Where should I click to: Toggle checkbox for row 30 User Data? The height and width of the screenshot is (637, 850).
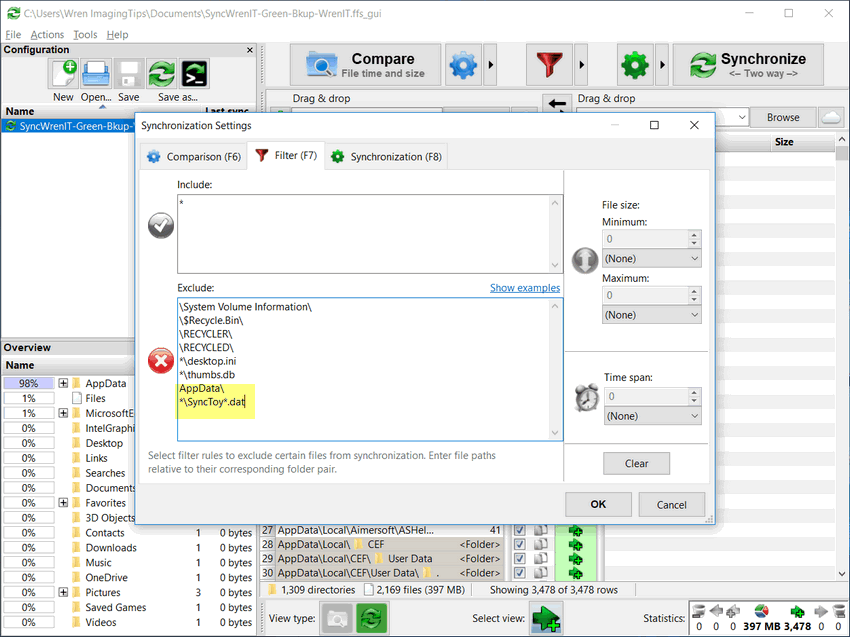coord(519,573)
